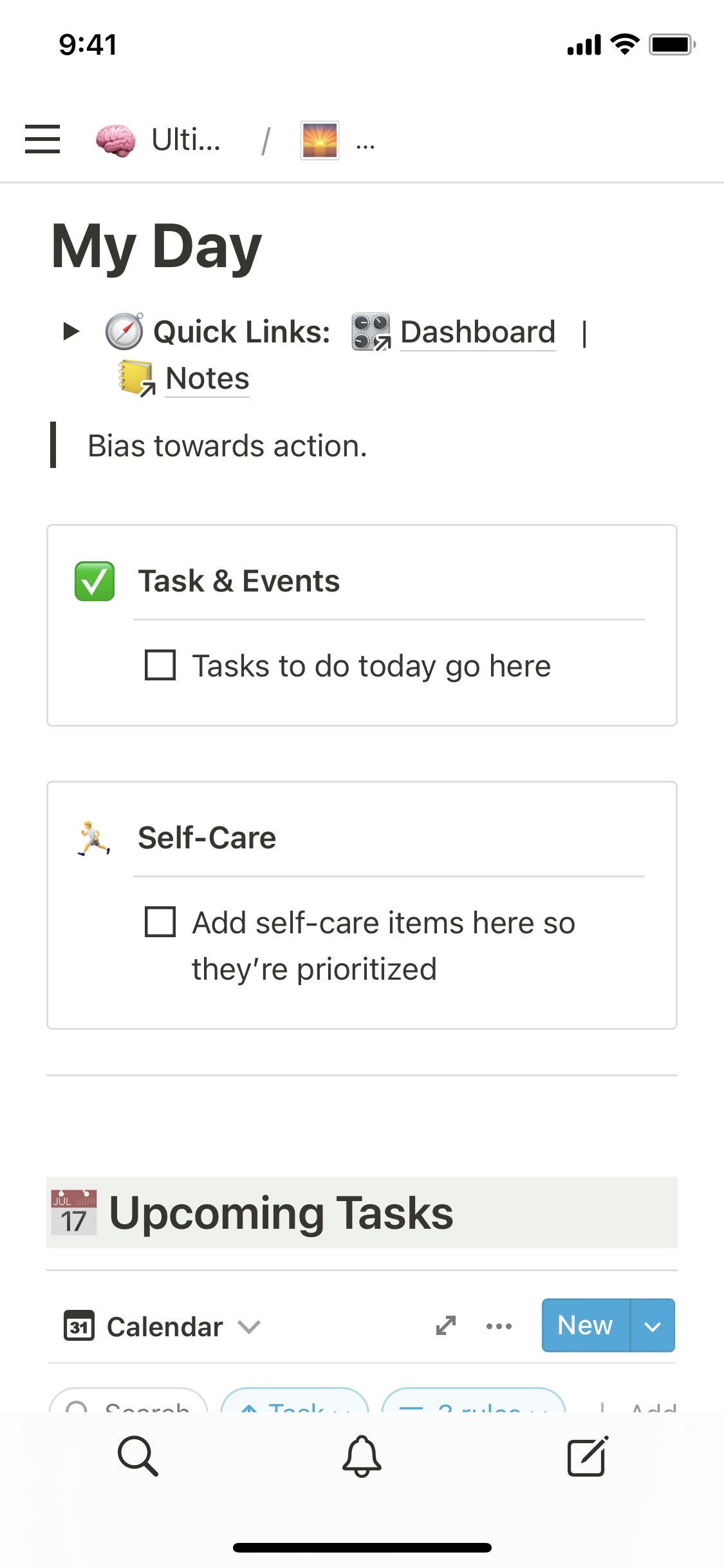This screenshot has width=724, height=1568.
Task: Open the hamburger sidebar menu
Action: [42, 140]
